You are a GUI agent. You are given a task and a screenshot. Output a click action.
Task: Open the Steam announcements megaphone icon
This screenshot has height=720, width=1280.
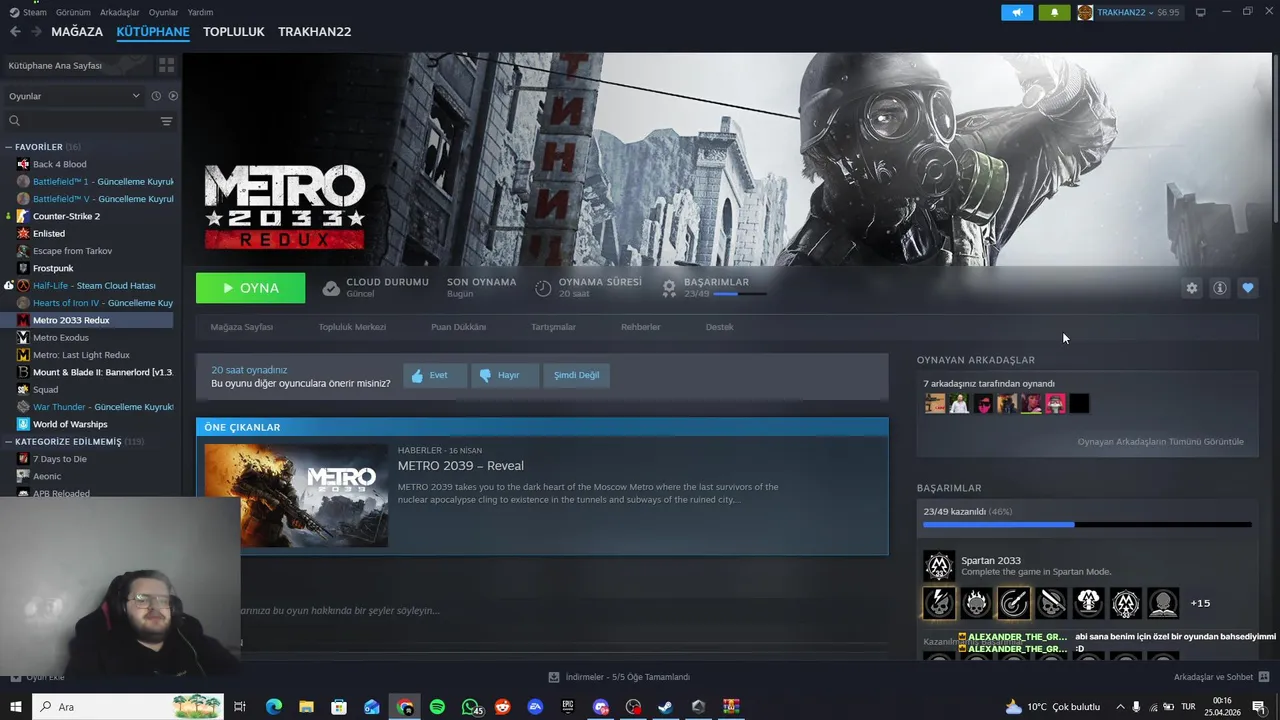click(x=1017, y=12)
